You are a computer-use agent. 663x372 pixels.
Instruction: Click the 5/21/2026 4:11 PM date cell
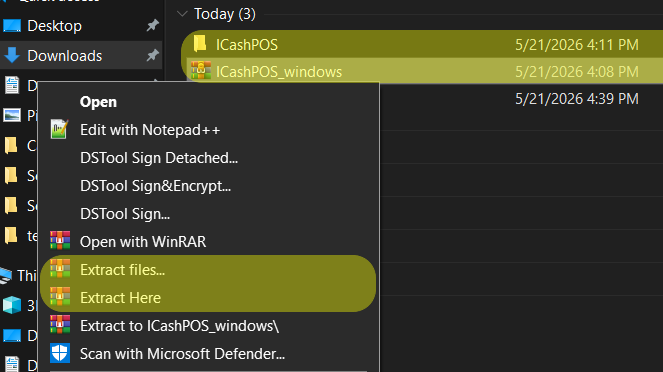coord(577,45)
